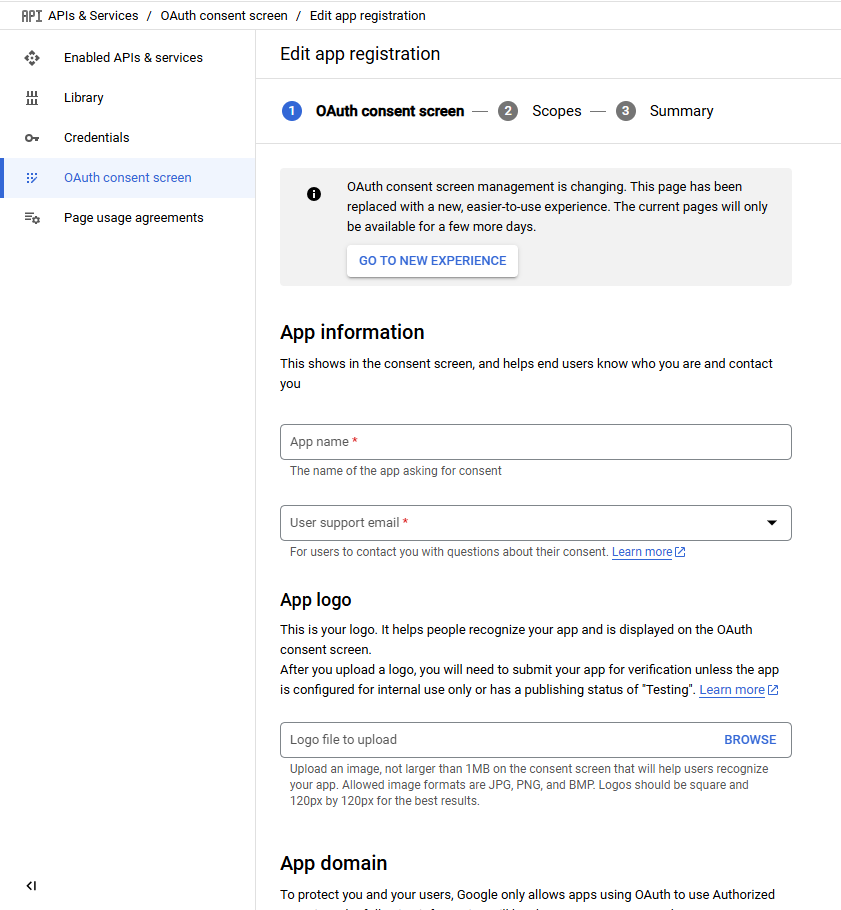Click the Enabled APIs & services icon

click(32, 57)
